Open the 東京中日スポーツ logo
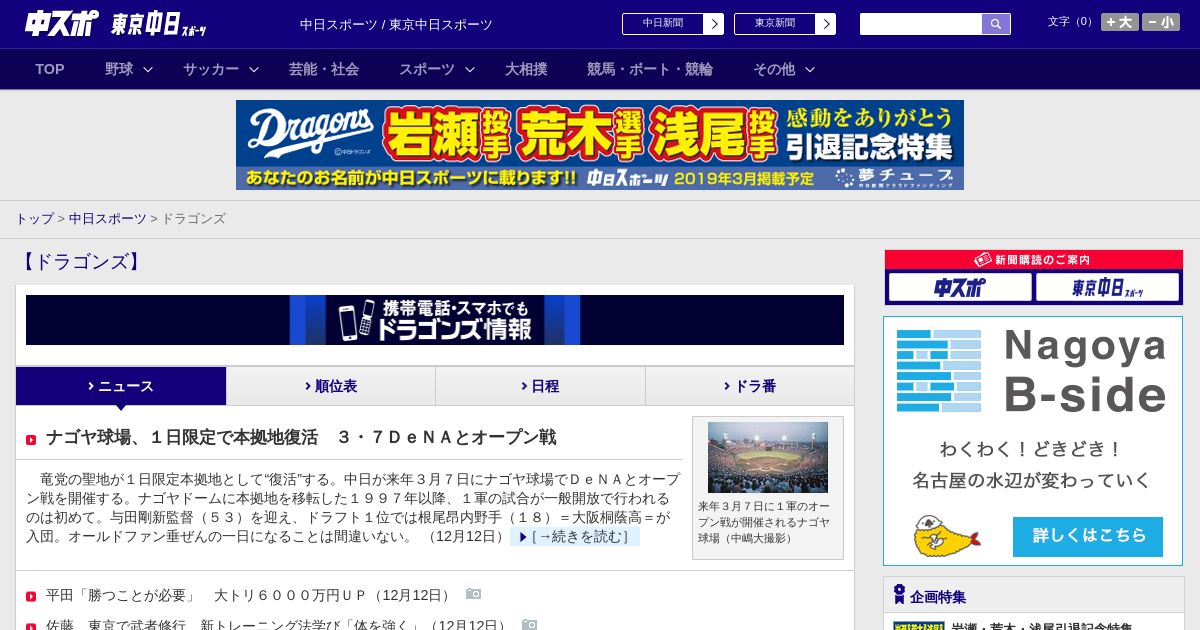Screen dimensions: 1200x630 (159, 24)
